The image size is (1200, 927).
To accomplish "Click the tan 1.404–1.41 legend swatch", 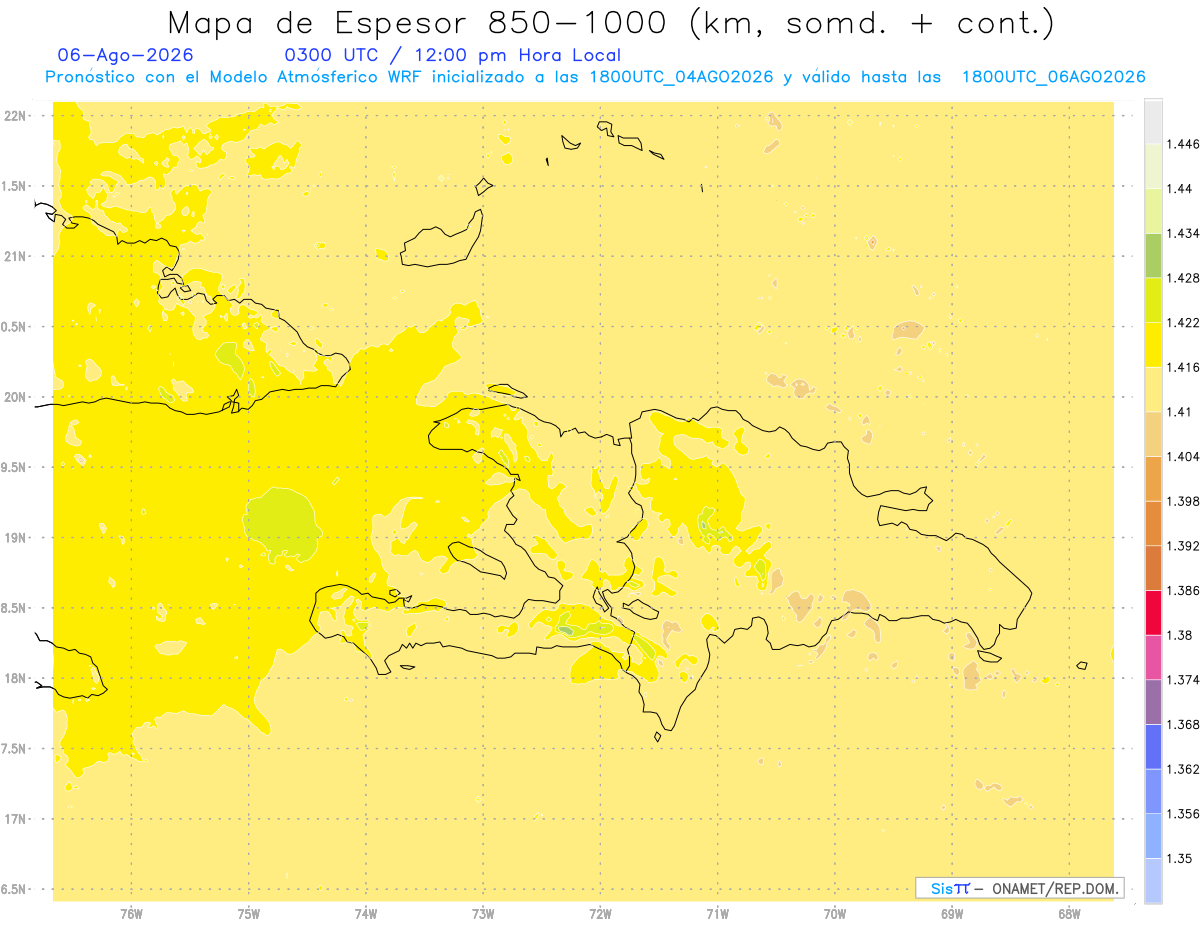I will pyautogui.click(x=1153, y=434).
